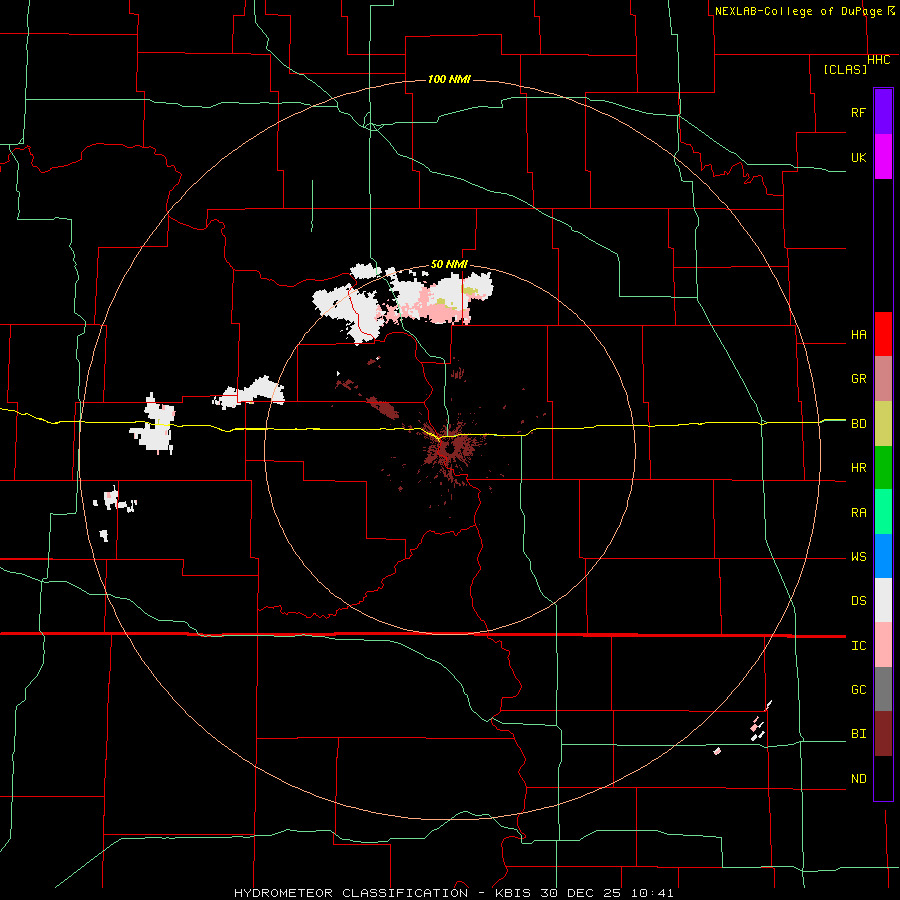This screenshot has height=900, width=900.
Task: Click the HA red legend swatch
Action: tap(883, 334)
